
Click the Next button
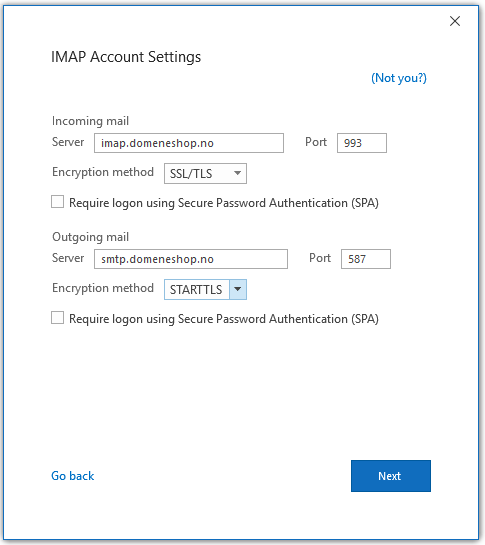coord(391,476)
